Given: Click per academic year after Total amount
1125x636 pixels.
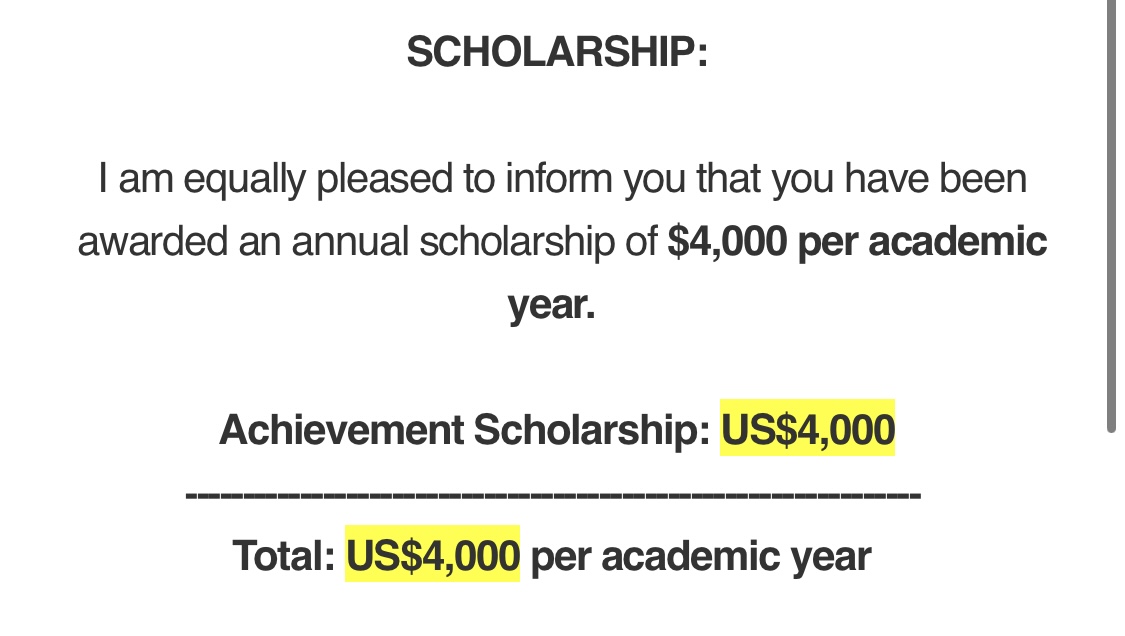Looking at the screenshot, I should click(700, 556).
